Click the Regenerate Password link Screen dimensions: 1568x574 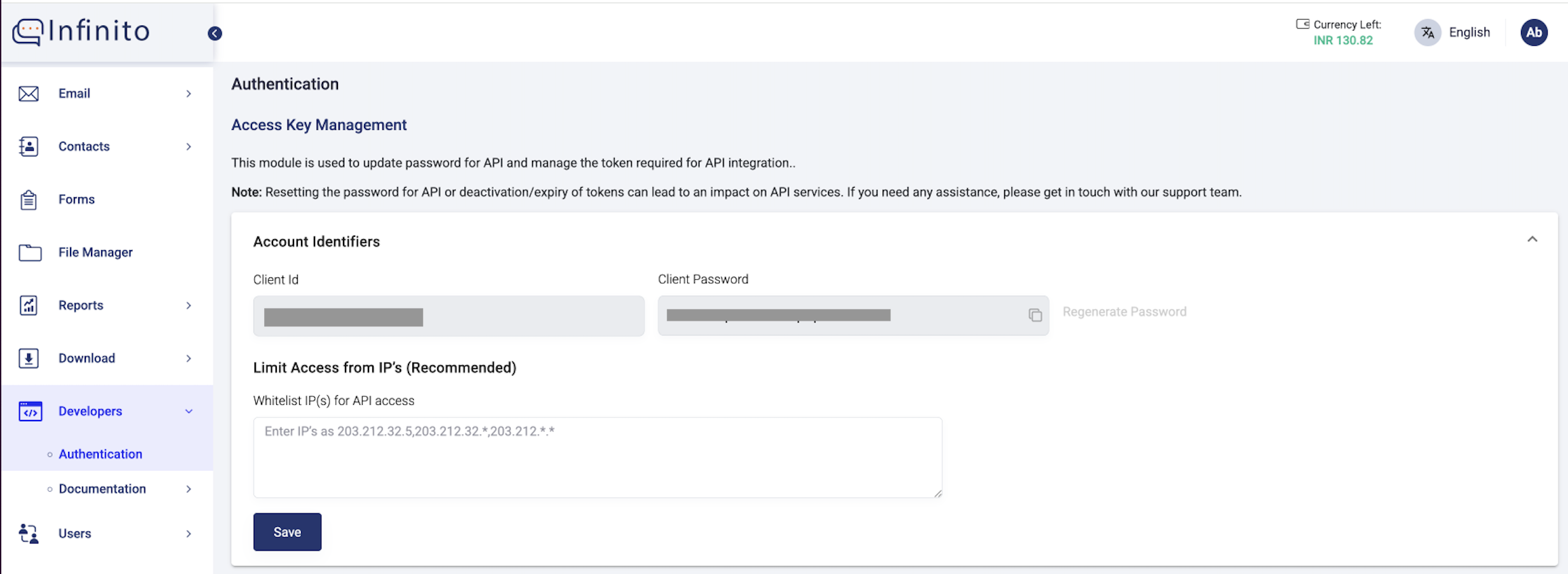(x=1124, y=312)
